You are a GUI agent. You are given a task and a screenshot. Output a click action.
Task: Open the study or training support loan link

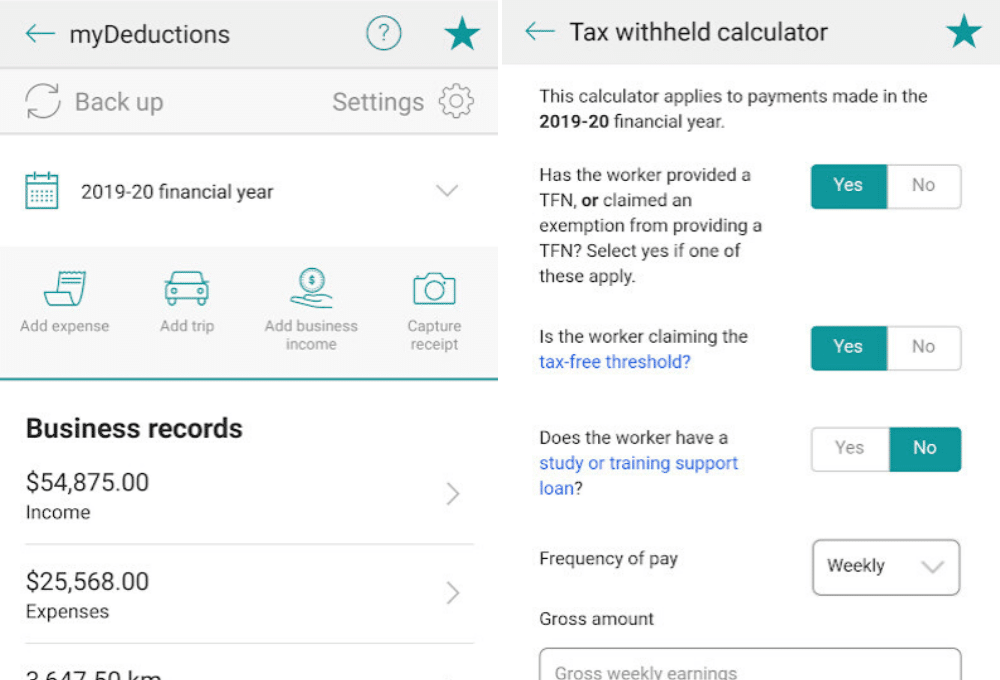(638, 475)
